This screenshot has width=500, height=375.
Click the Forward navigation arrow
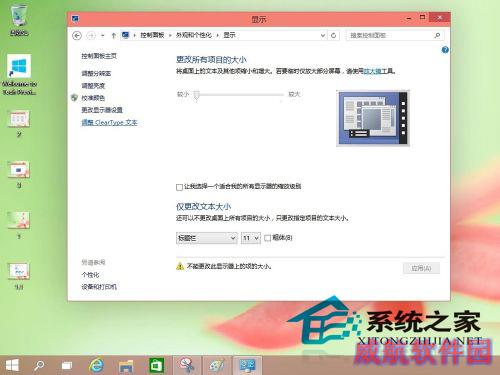91,35
